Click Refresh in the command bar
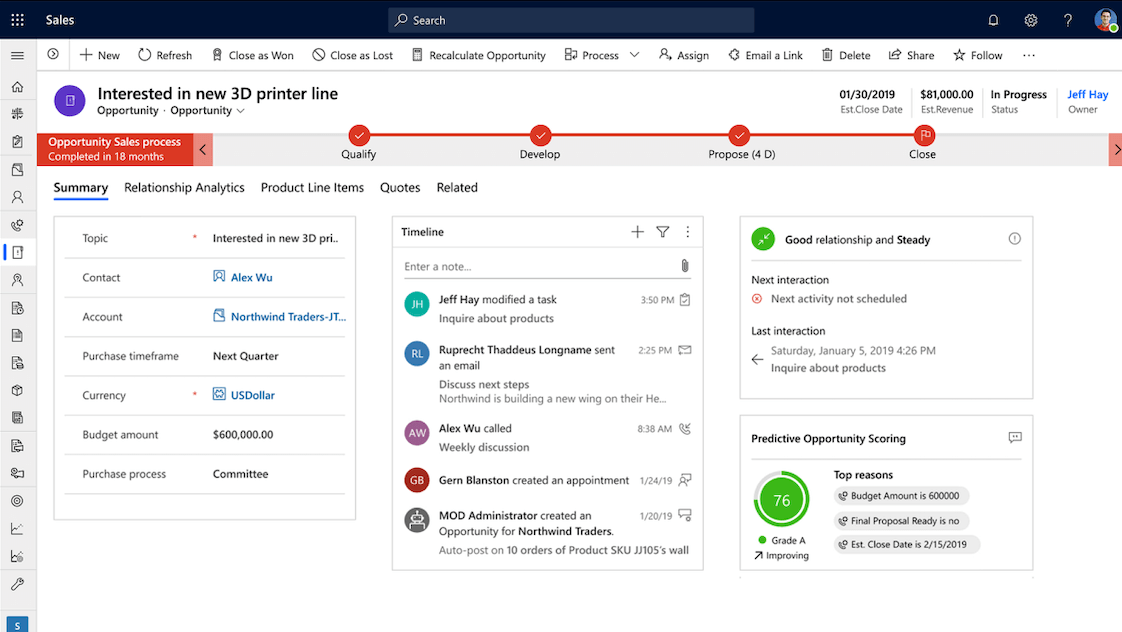 [x=165, y=55]
